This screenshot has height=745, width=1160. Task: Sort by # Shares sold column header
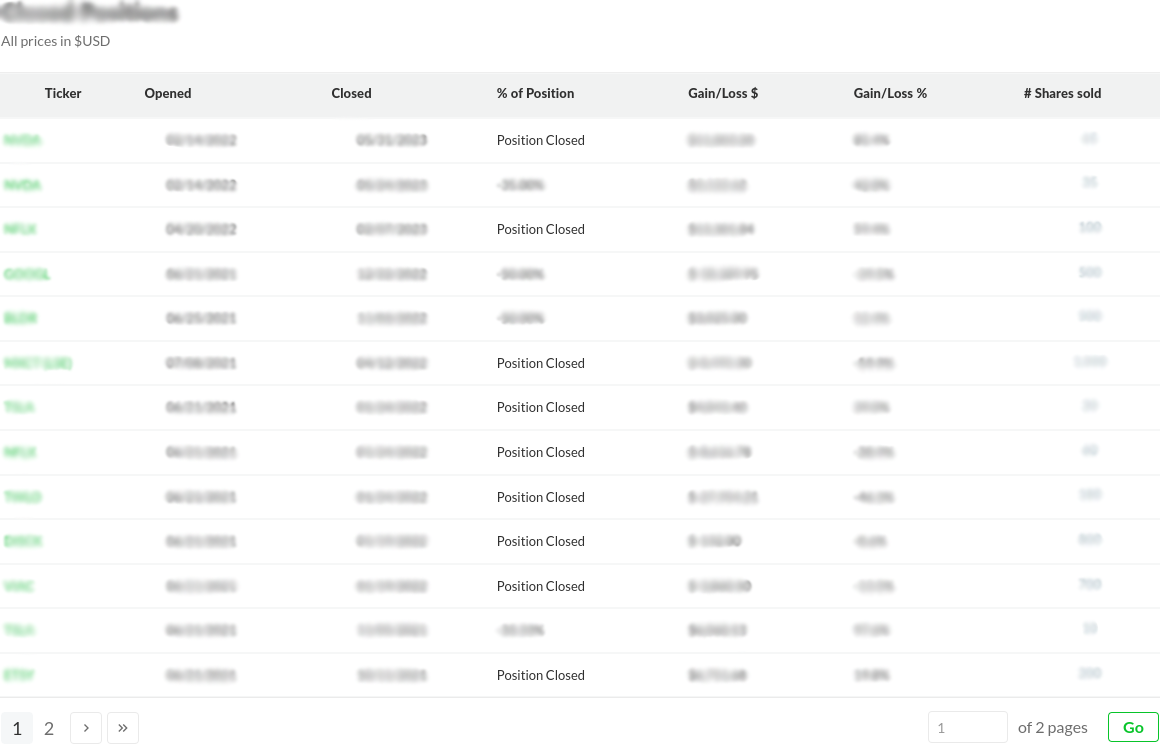coord(1062,93)
